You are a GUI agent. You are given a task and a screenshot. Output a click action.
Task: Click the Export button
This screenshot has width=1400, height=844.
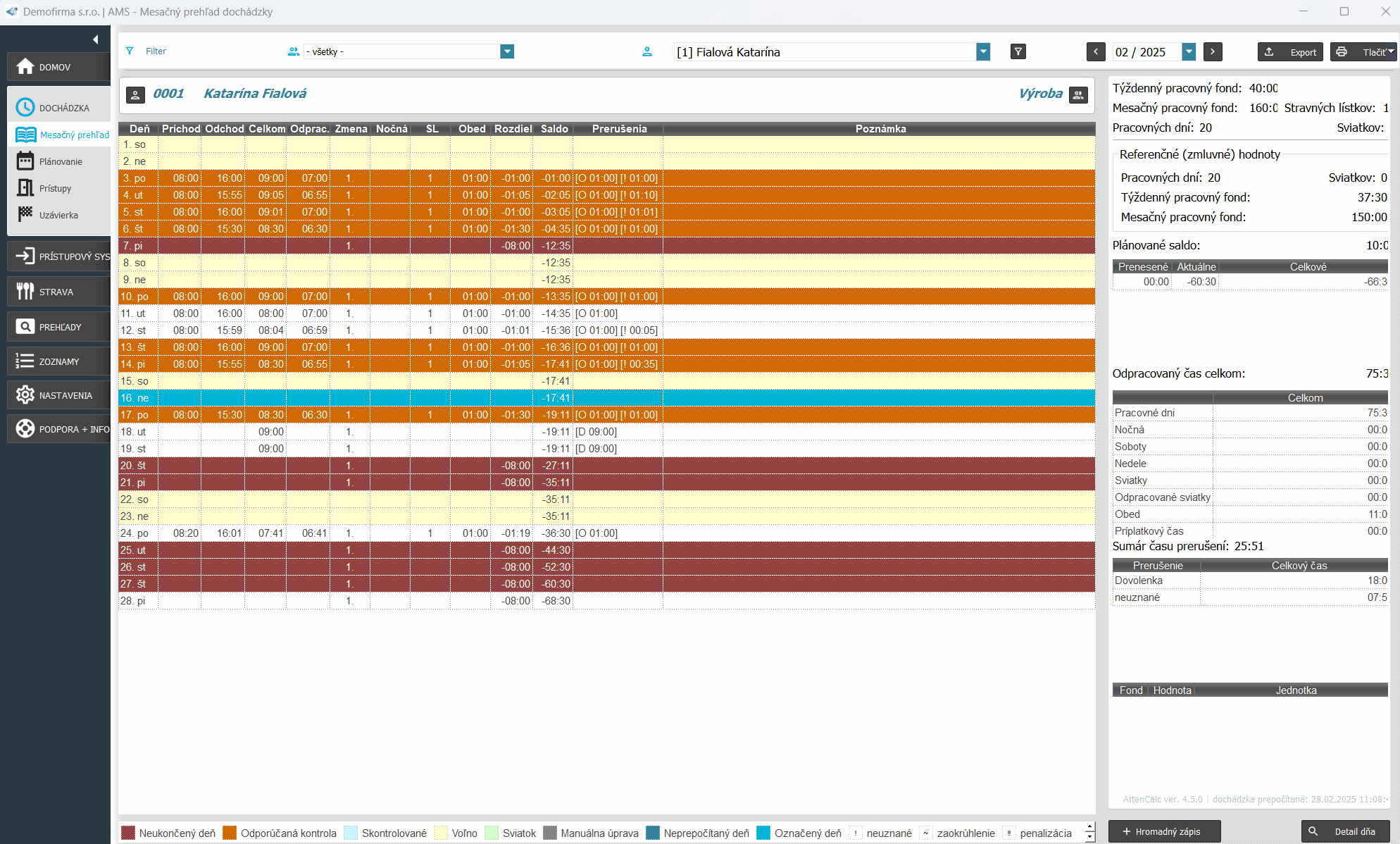[1290, 51]
